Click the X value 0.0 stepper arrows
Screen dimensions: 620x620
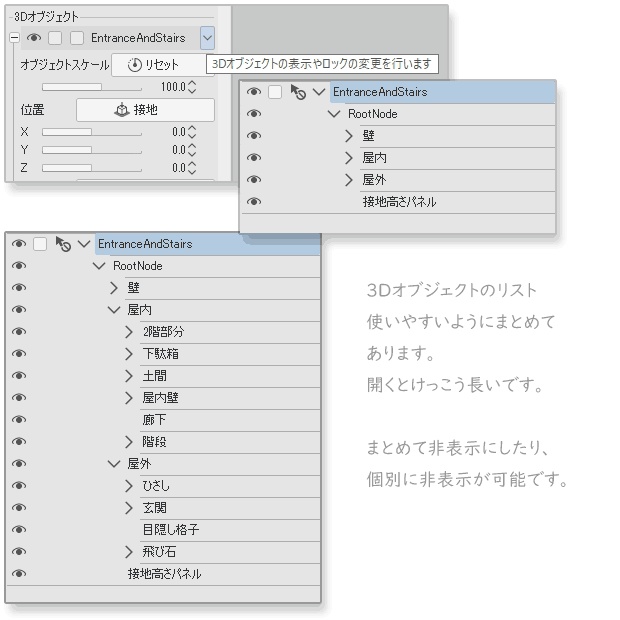point(192,132)
